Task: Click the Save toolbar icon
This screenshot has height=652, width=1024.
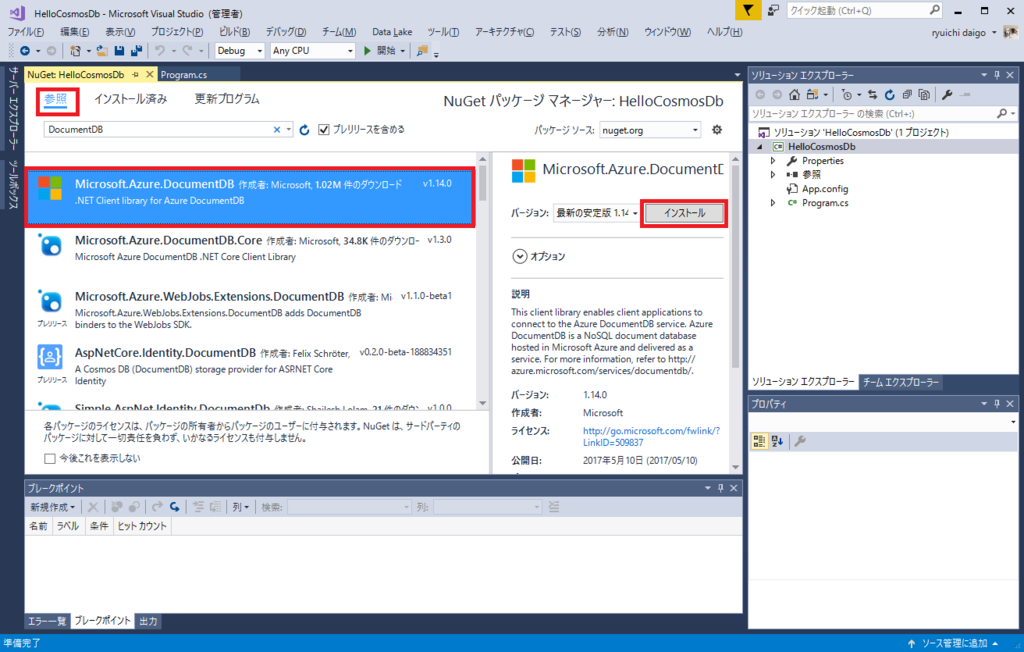Action: 119,50
